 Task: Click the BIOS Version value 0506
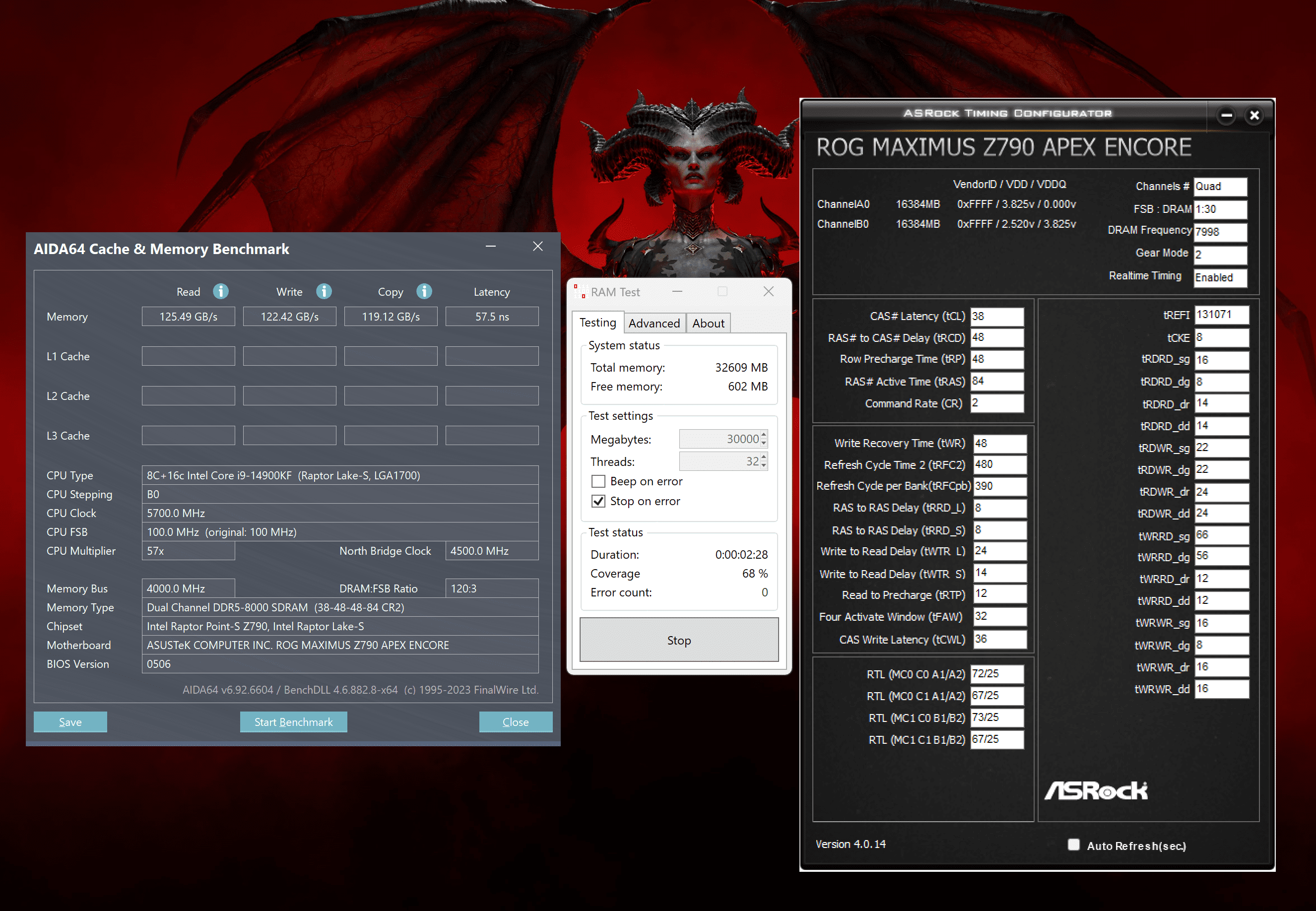(340, 664)
